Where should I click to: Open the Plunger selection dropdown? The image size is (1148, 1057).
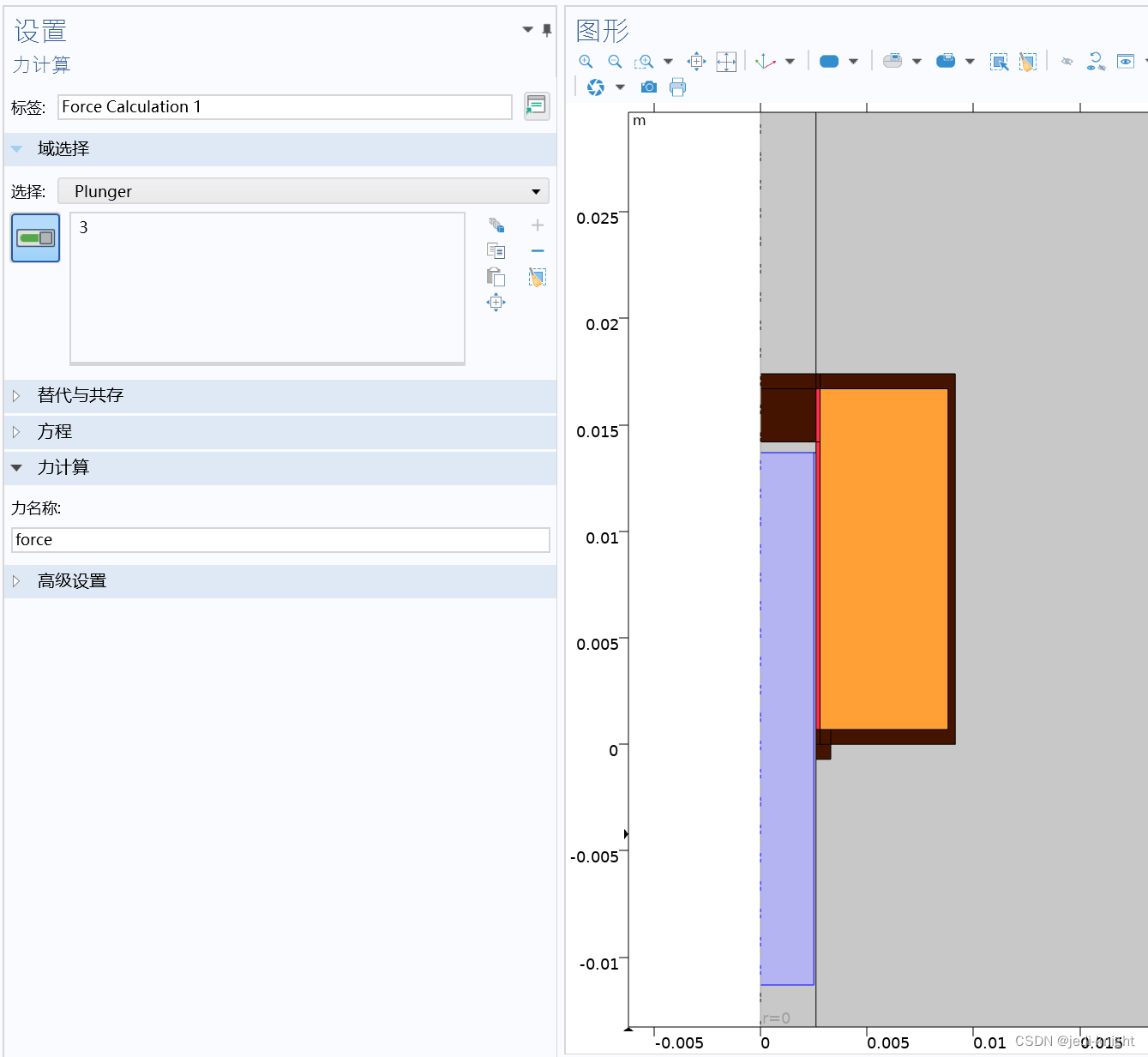pyautogui.click(x=304, y=191)
